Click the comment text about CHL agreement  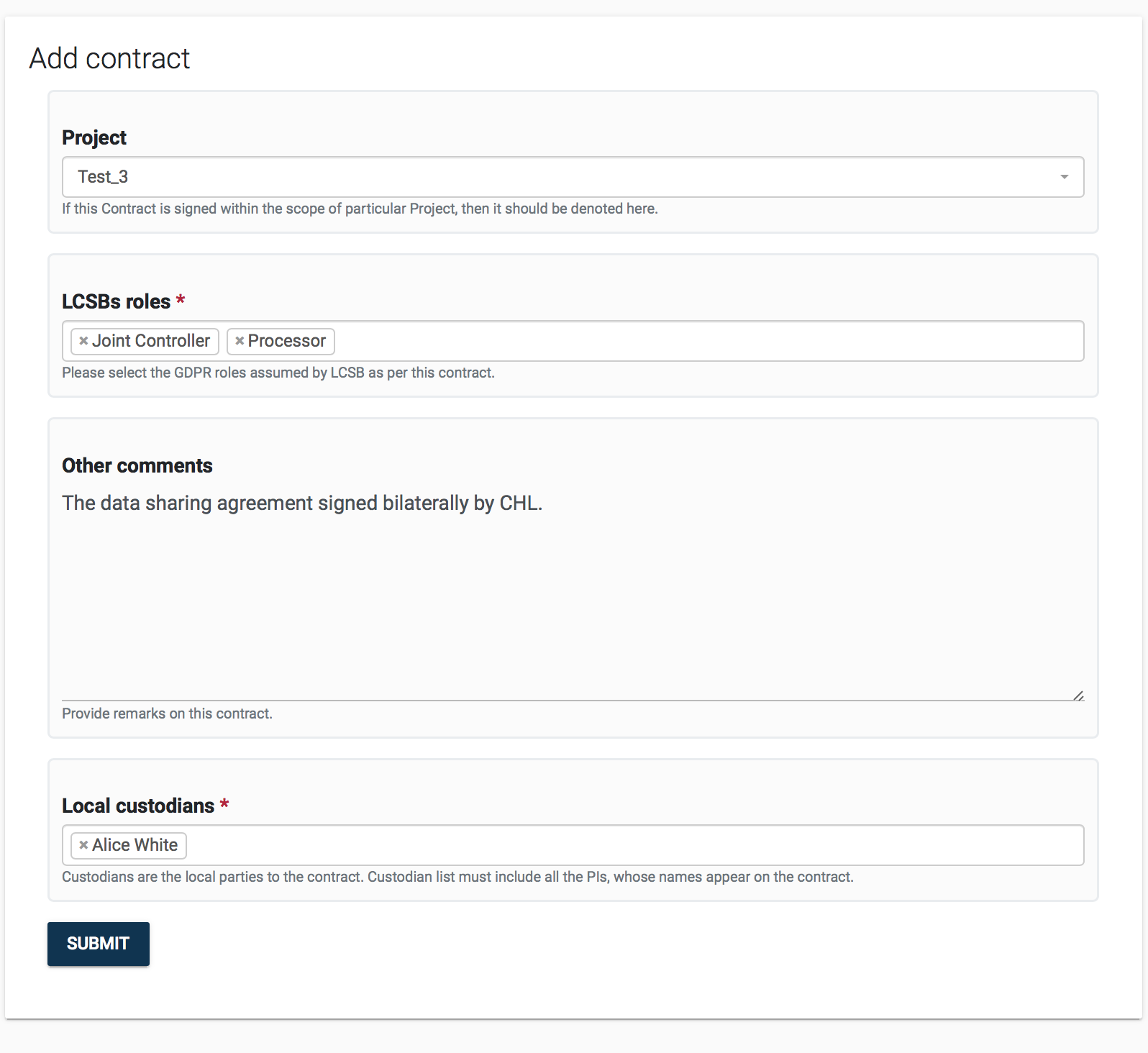302,503
